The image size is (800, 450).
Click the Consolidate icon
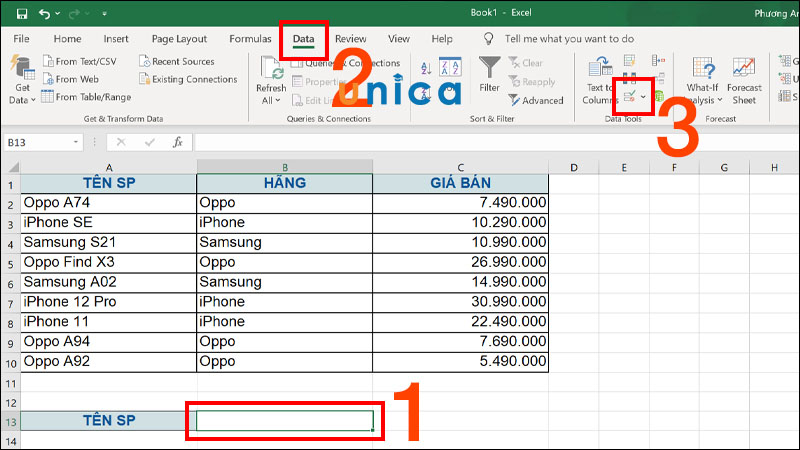[x=658, y=61]
